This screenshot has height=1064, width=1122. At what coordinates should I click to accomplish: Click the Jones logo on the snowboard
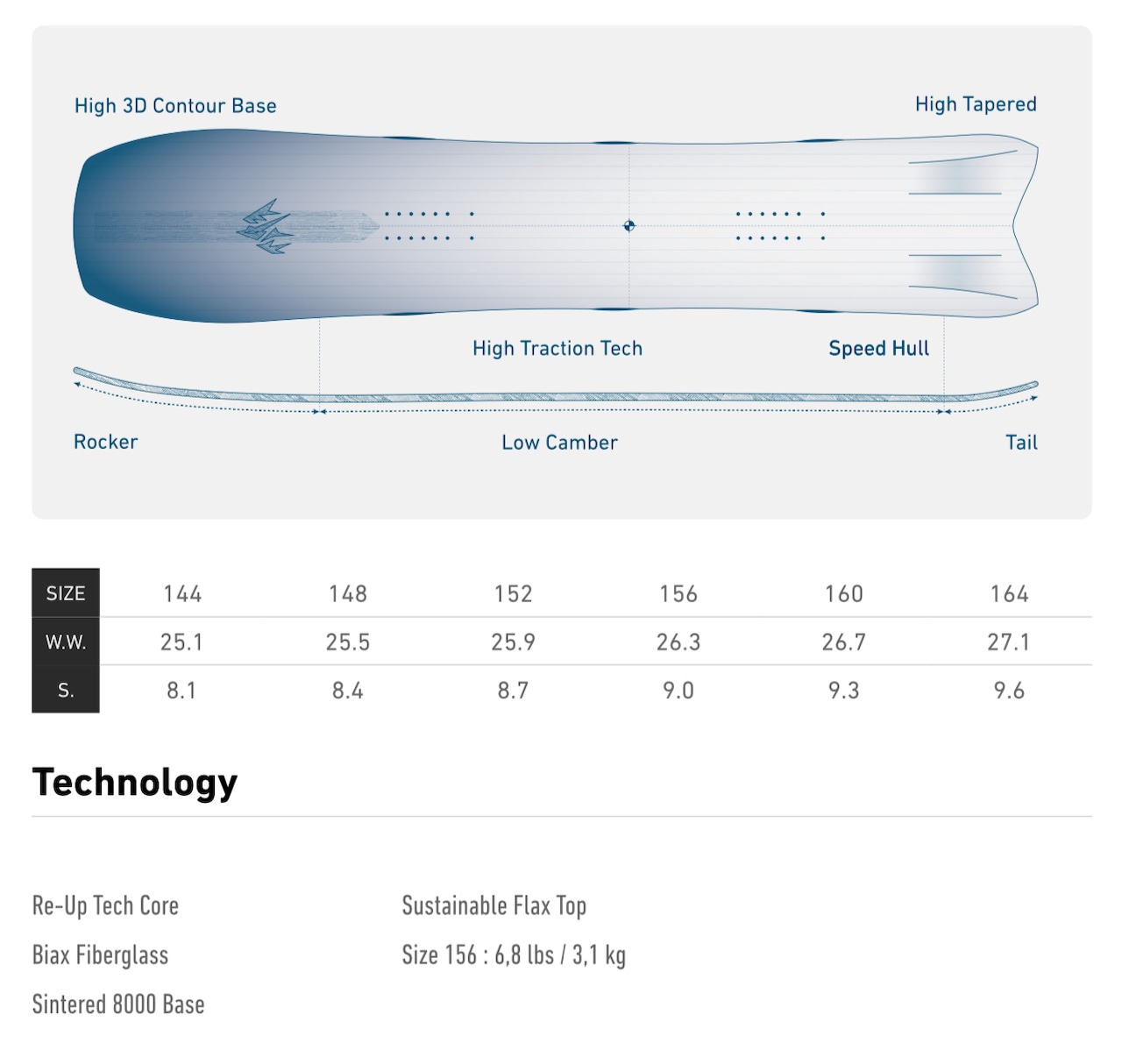click(266, 226)
